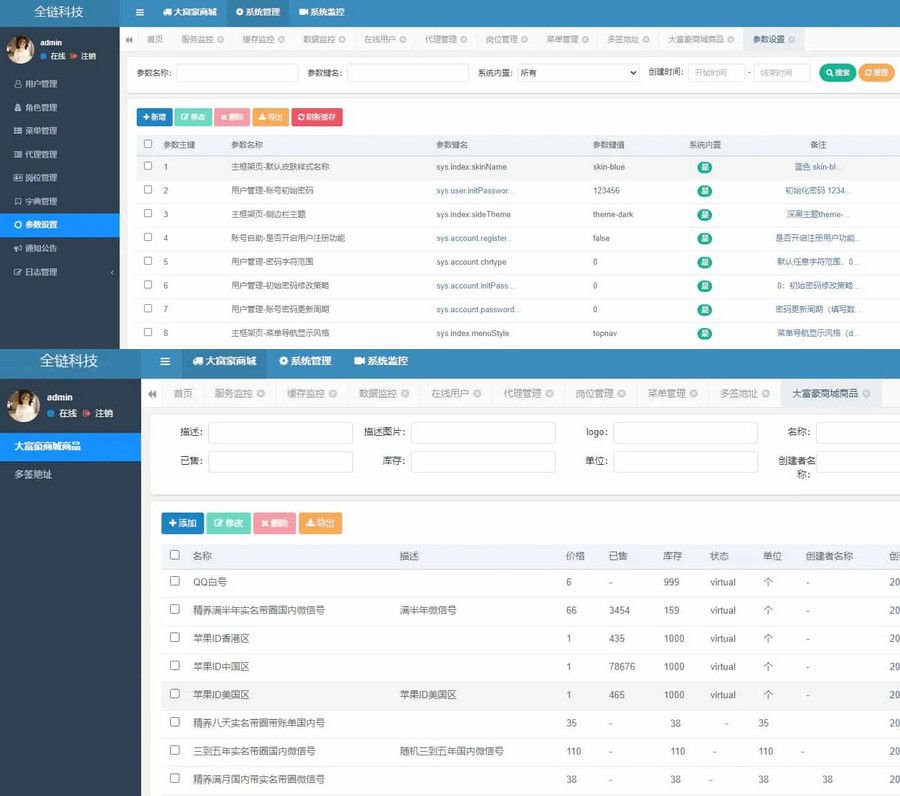The width and height of the screenshot is (900, 796).
Task: Click the hamburger icon to collapse the sidebar
Action: 138,13
